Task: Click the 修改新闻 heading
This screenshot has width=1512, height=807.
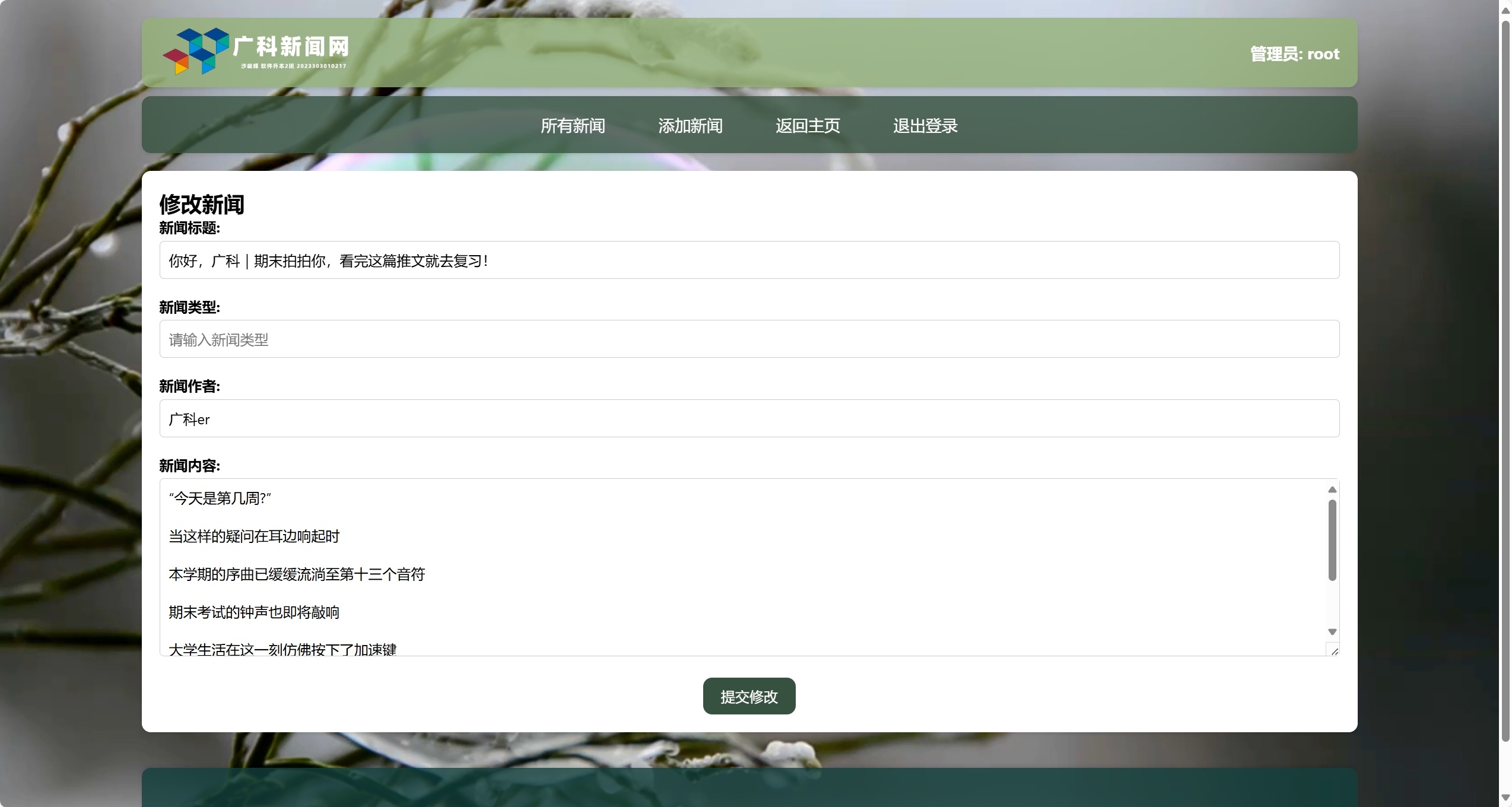Action: pos(202,205)
